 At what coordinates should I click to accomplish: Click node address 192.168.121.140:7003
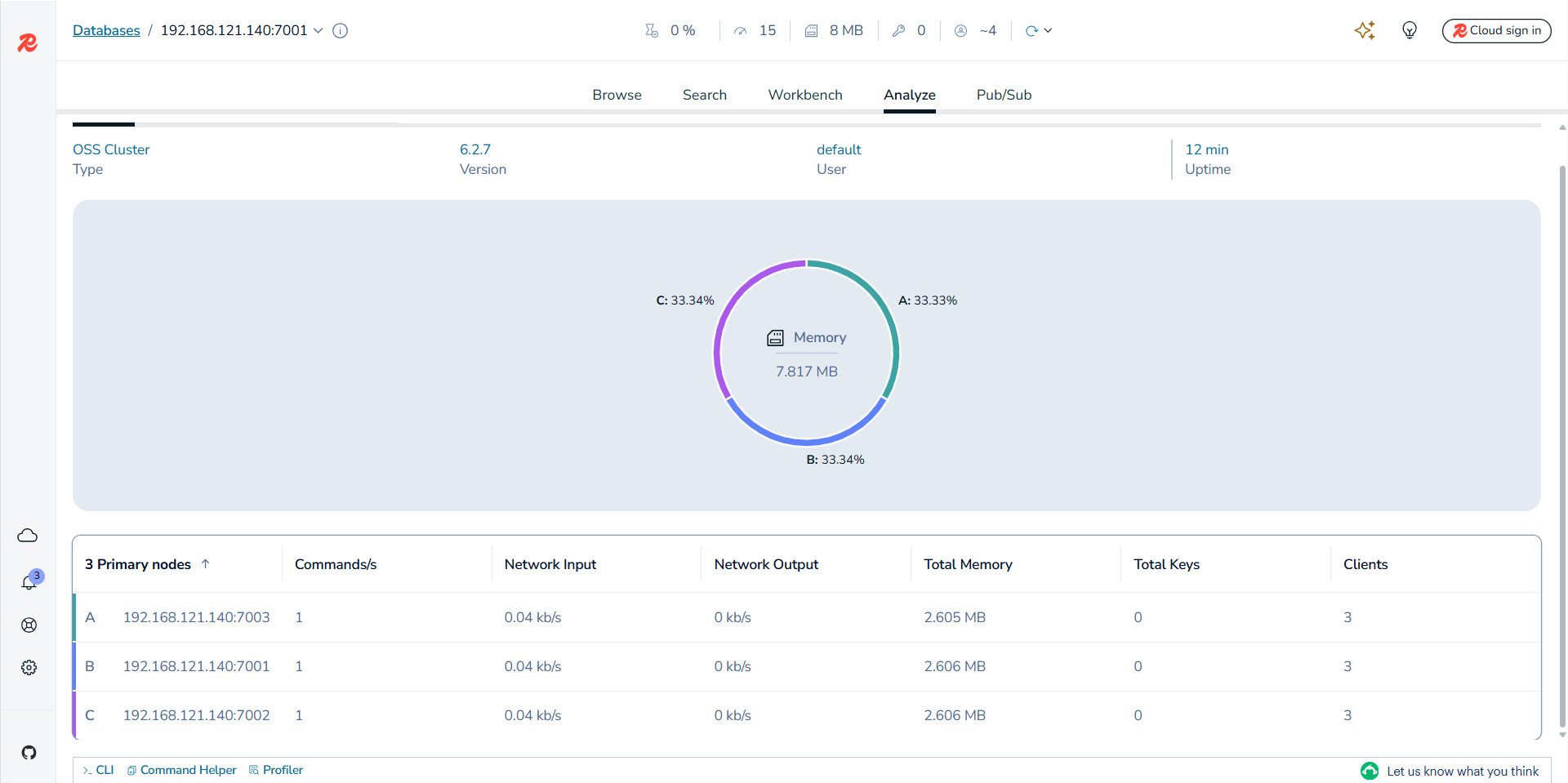tap(196, 617)
